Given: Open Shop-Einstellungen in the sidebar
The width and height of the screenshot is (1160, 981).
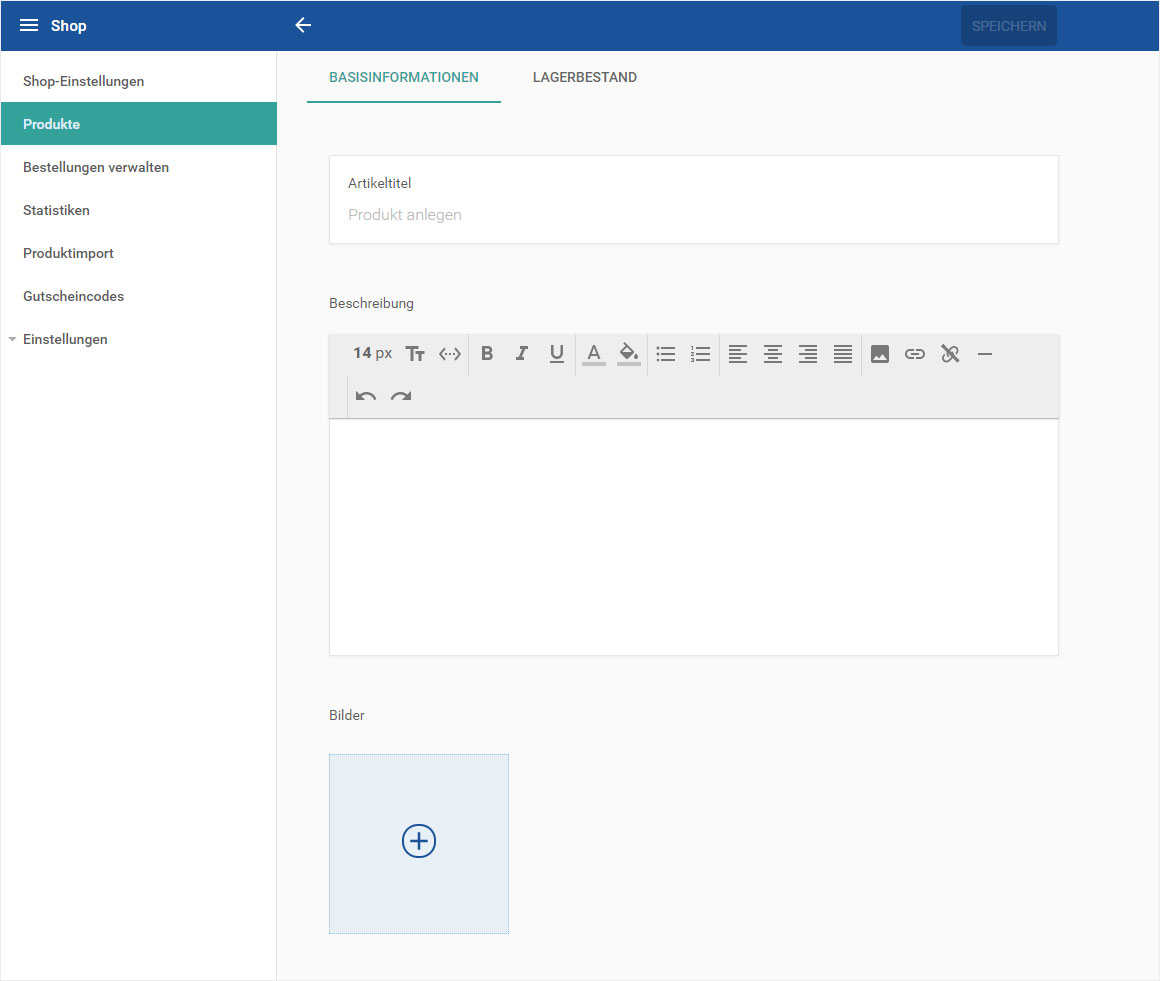Looking at the screenshot, I should pyautogui.click(x=139, y=81).
